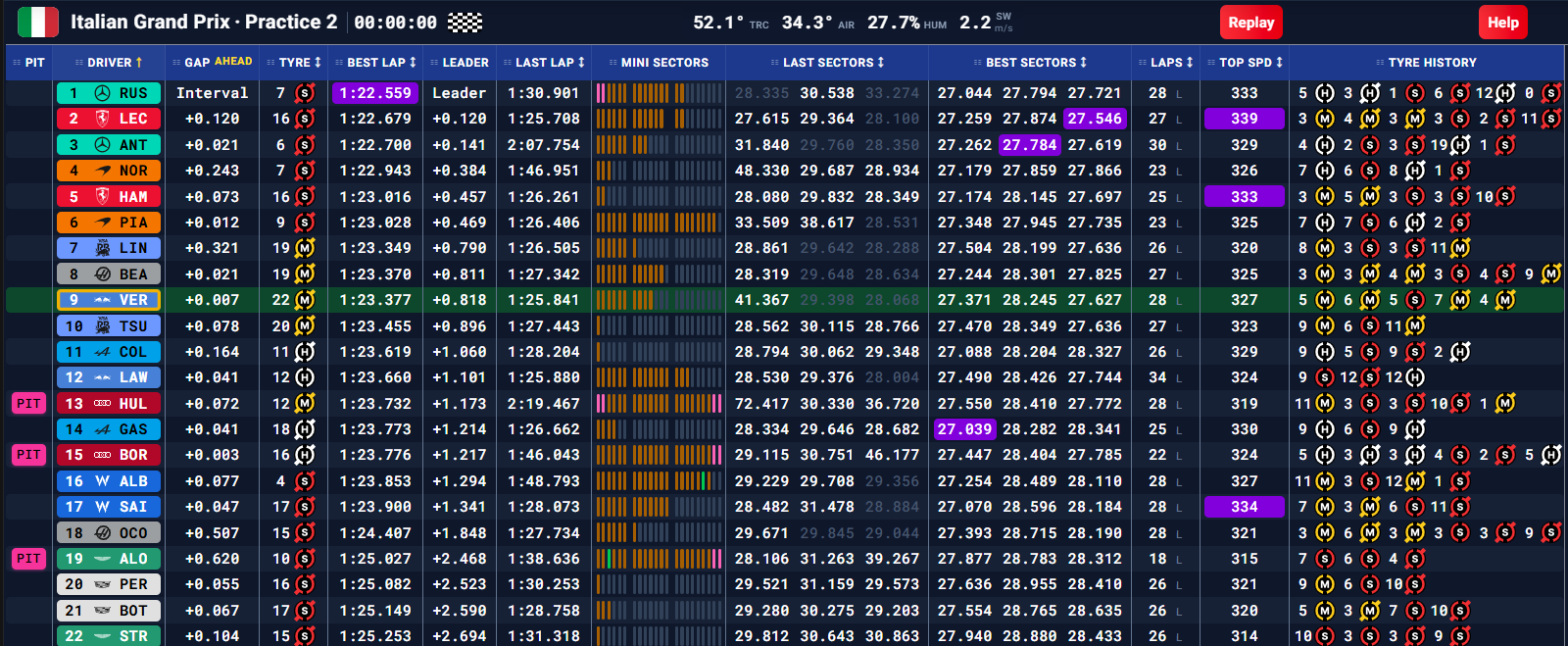The image size is (1568, 646).
Task: Click the session timer 00:00:00
Action: pos(396,22)
